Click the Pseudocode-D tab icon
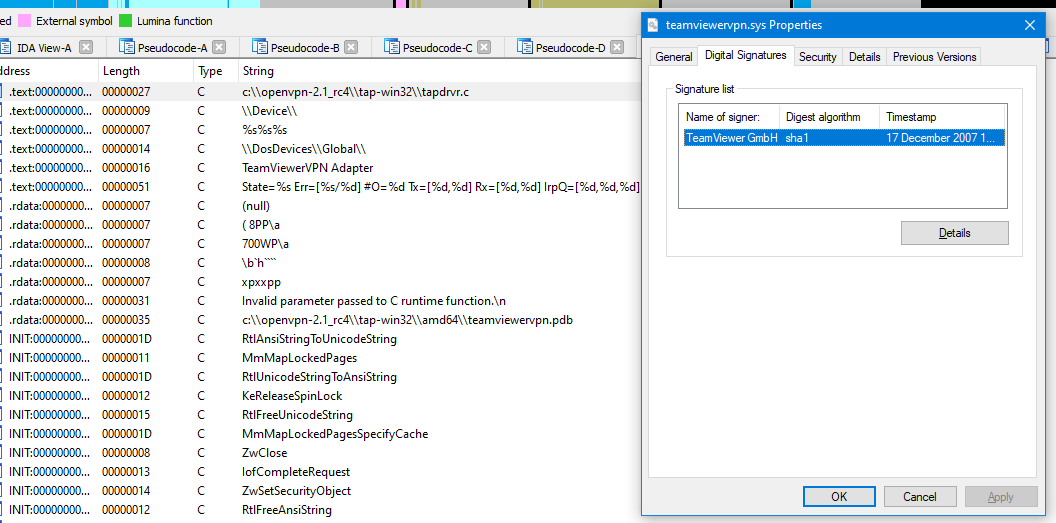The height and width of the screenshot is (523, 1056). 525,47
